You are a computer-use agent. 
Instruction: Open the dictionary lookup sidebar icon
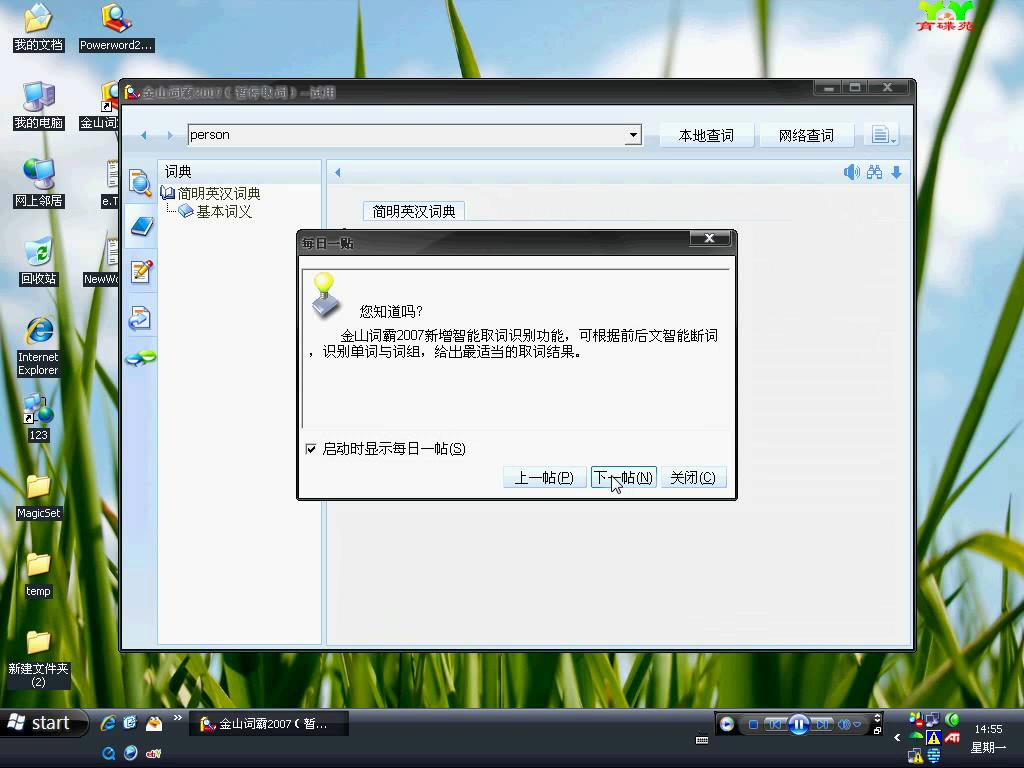(140, 182)
